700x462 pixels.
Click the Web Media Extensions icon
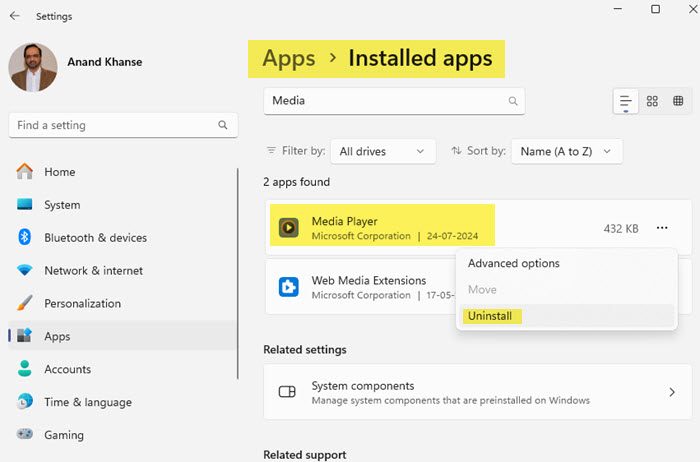(289, 287)
